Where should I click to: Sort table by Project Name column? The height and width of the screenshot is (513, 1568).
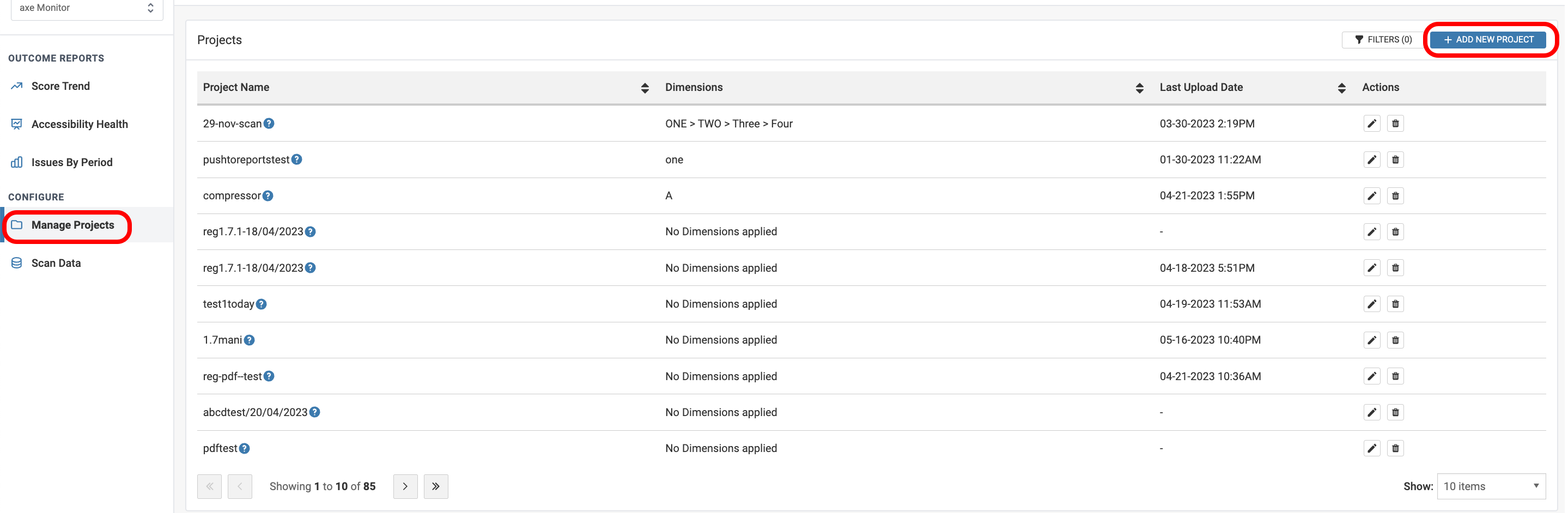tap(645, 88)
